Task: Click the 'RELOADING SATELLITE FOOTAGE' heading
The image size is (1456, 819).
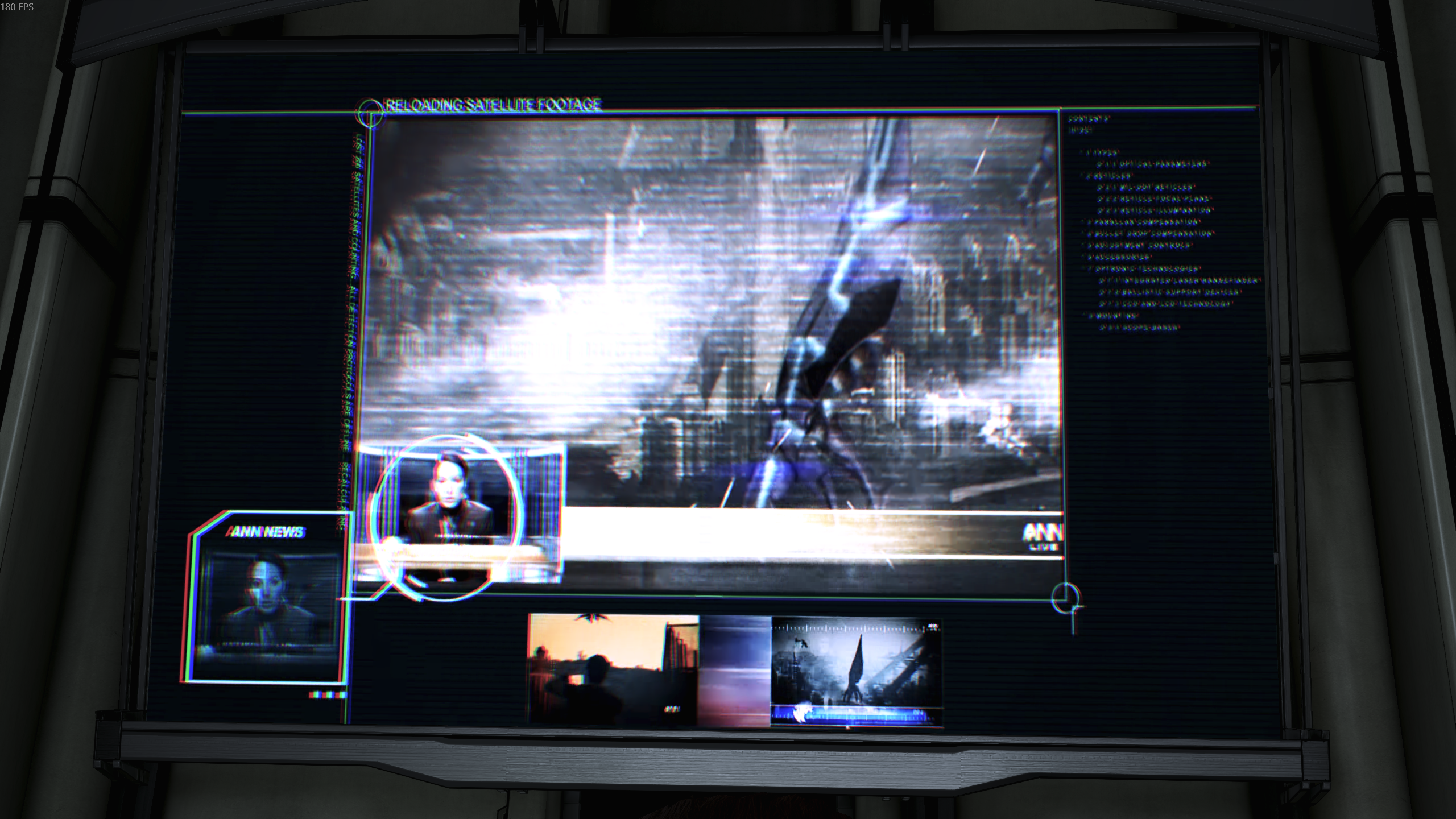Action: coord(493,105)
